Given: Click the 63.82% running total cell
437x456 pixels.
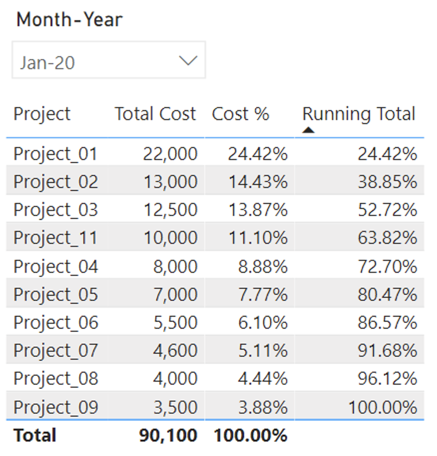Looking at the screenshot, I should tap(387, 238).
